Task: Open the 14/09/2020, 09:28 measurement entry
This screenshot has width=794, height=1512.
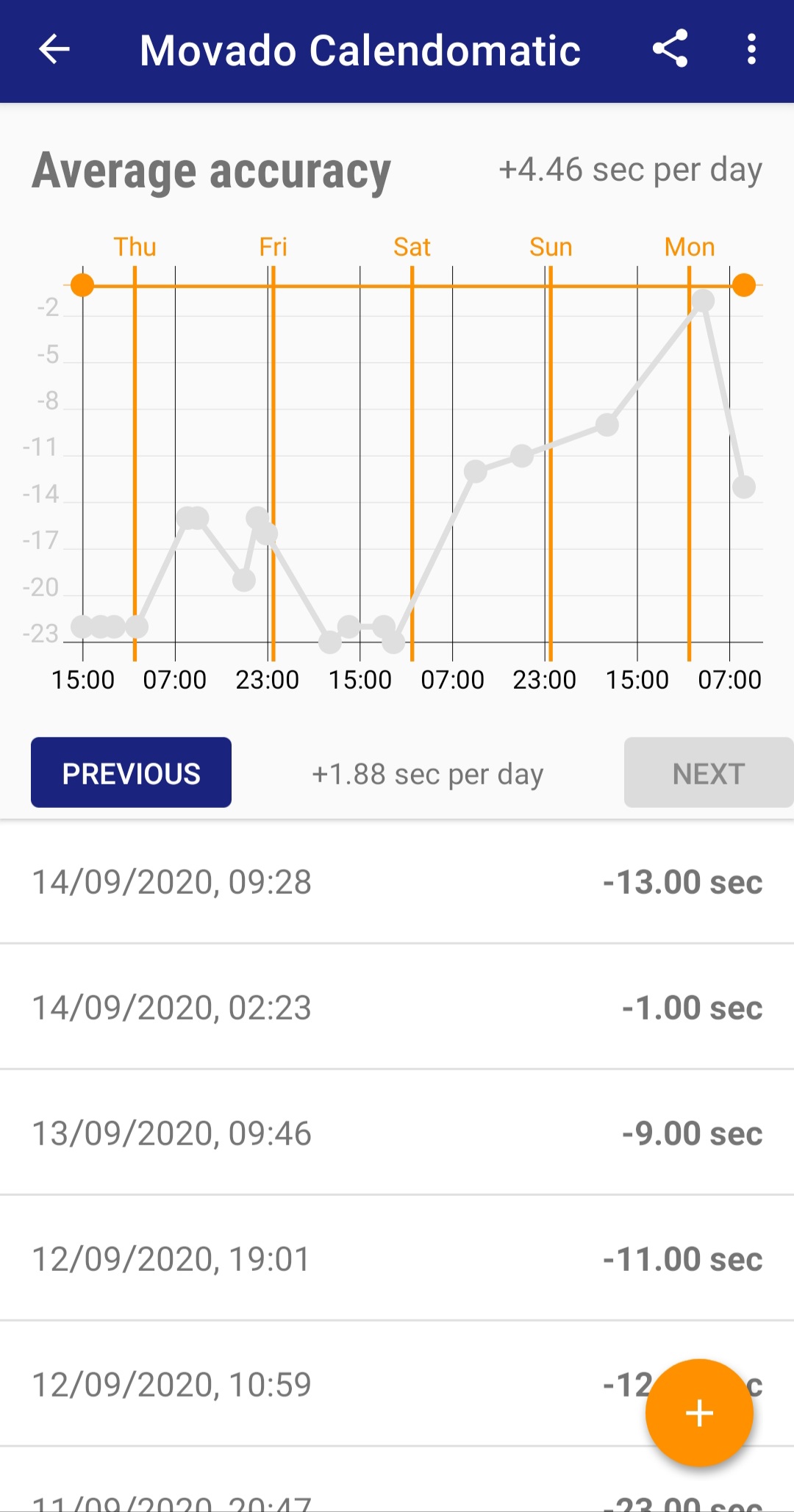Action: (397, 882)
